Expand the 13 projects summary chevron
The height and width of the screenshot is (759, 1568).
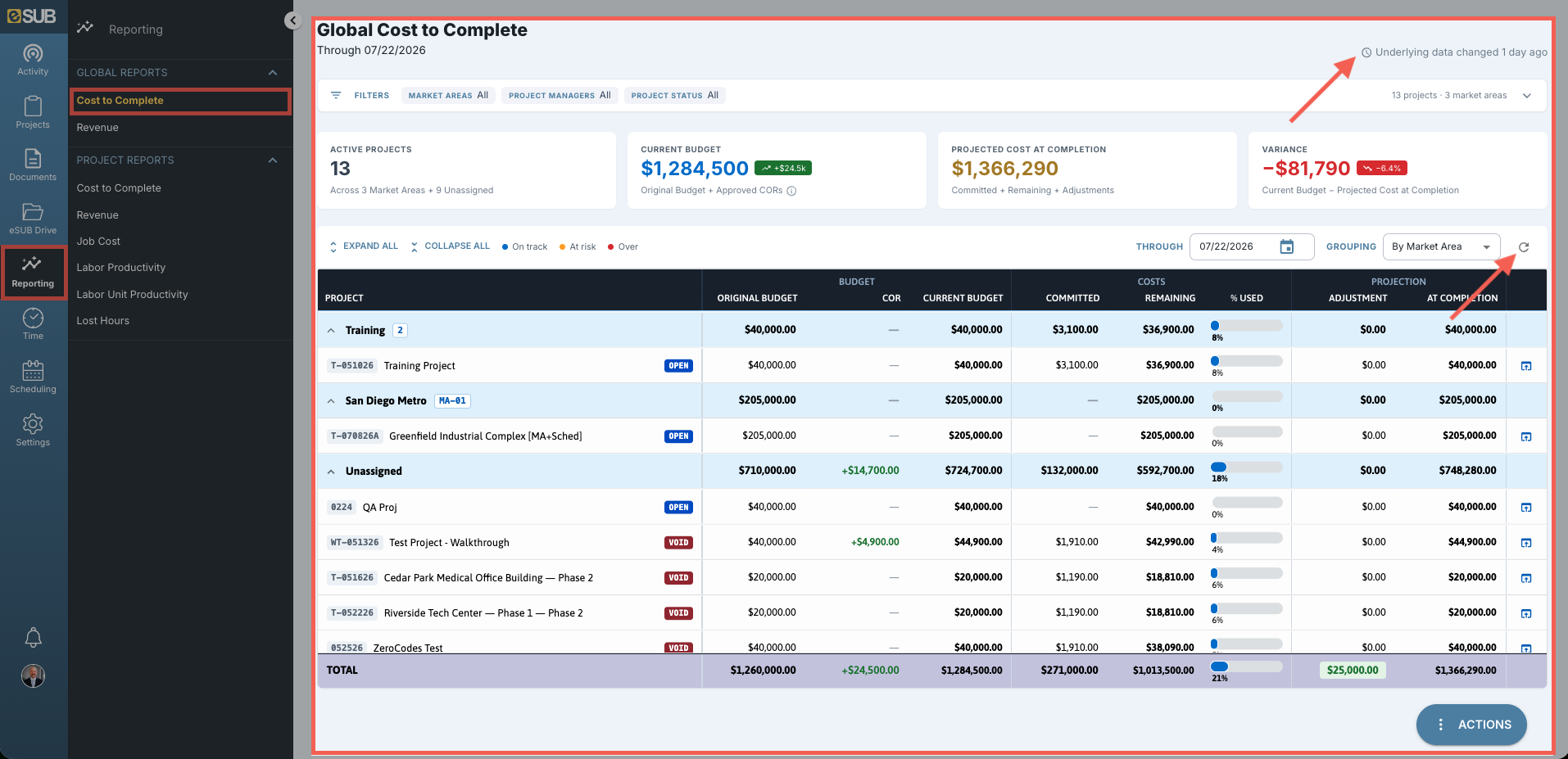(1527, 96)
